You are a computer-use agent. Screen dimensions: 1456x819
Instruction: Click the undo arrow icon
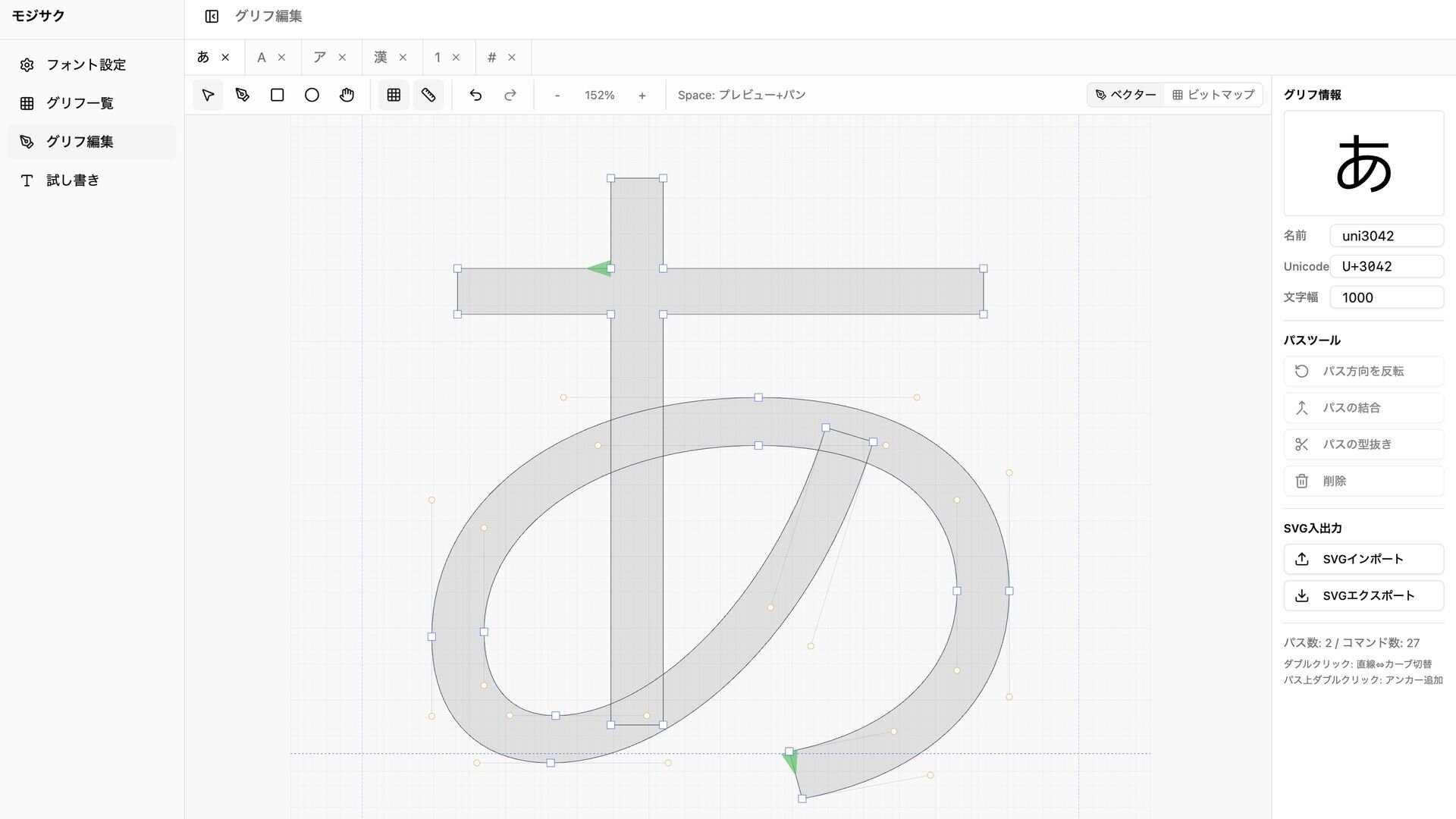[475, 95]
